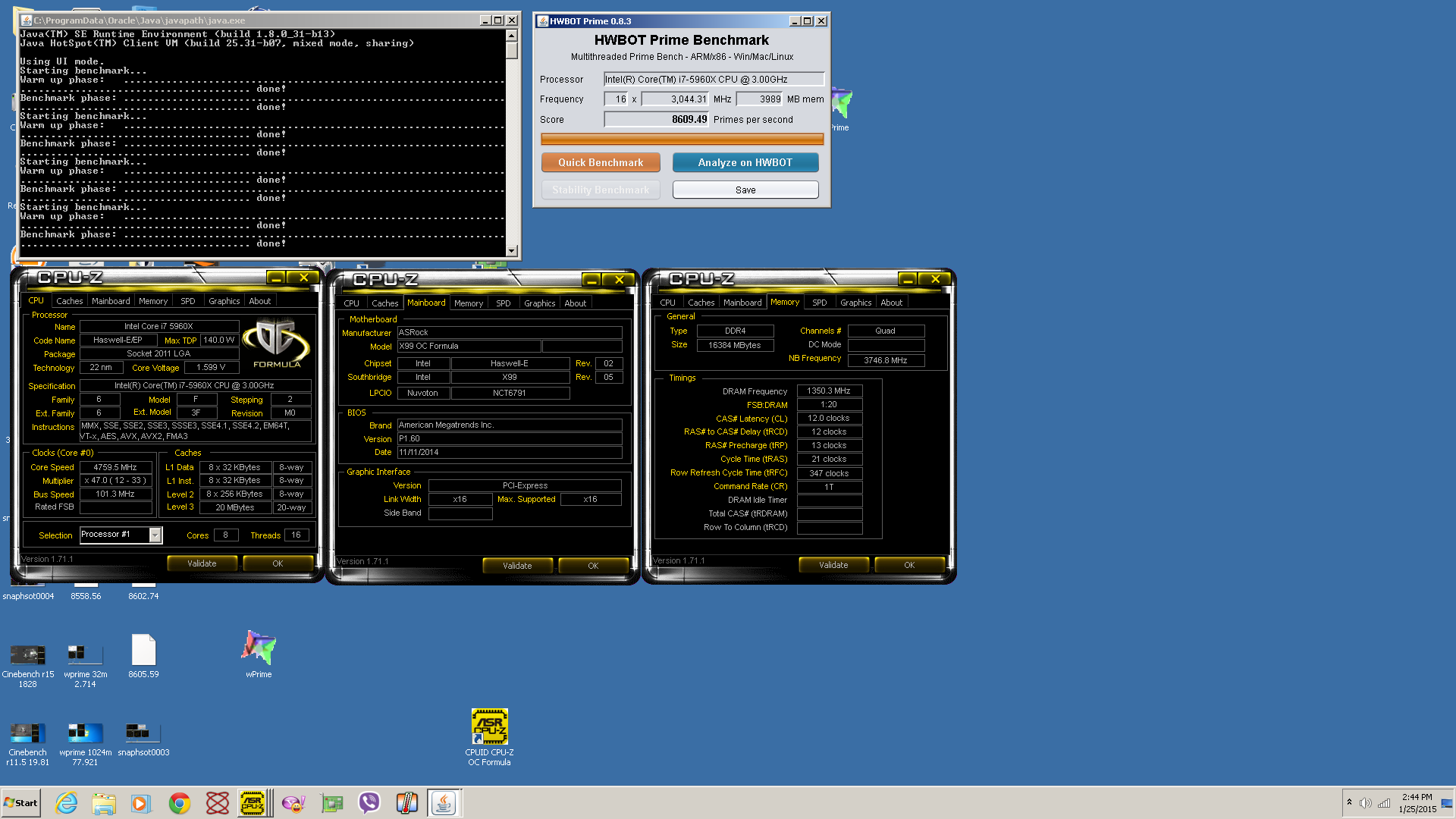Viewport: 1456px width, 819px height.
Task: Click OK in Mainboard CPU-Z window
Action: pyautogui.click(x=593, y=566)
